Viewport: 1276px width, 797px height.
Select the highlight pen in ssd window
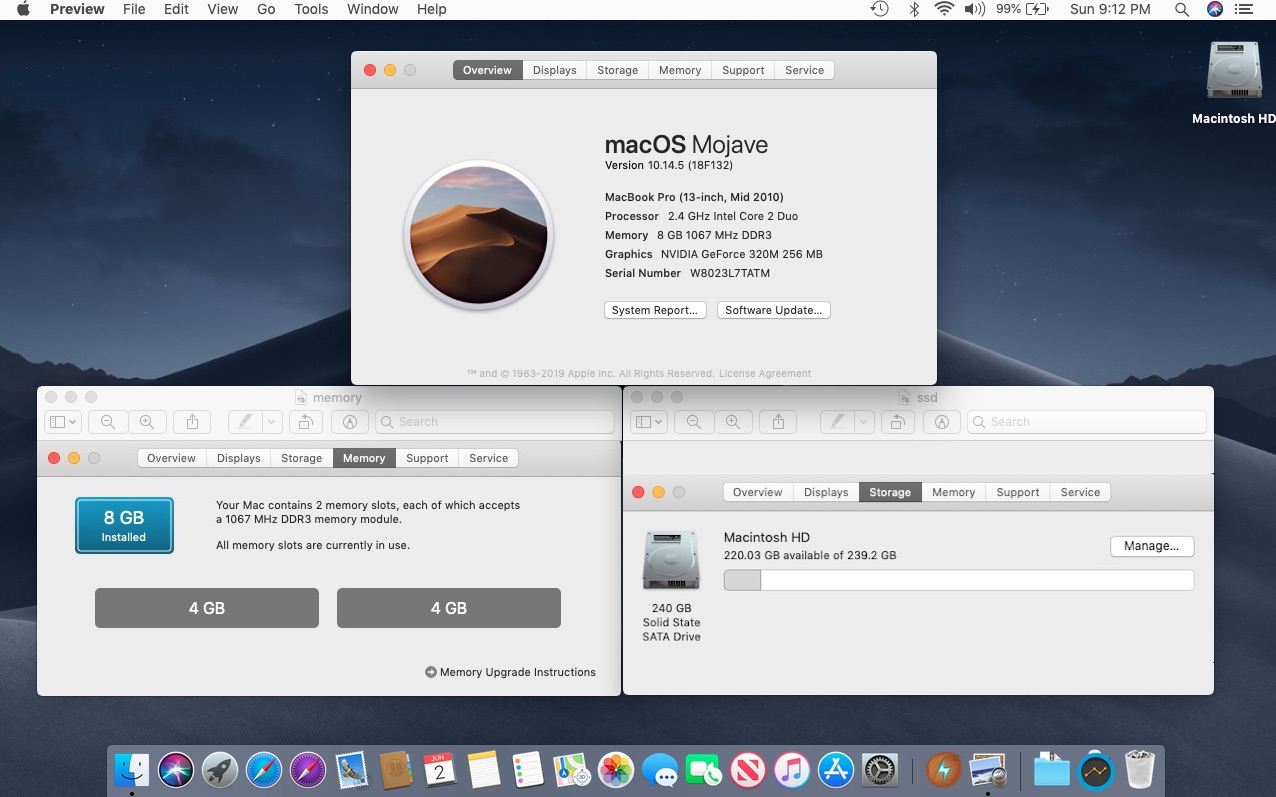click(836, 422)
